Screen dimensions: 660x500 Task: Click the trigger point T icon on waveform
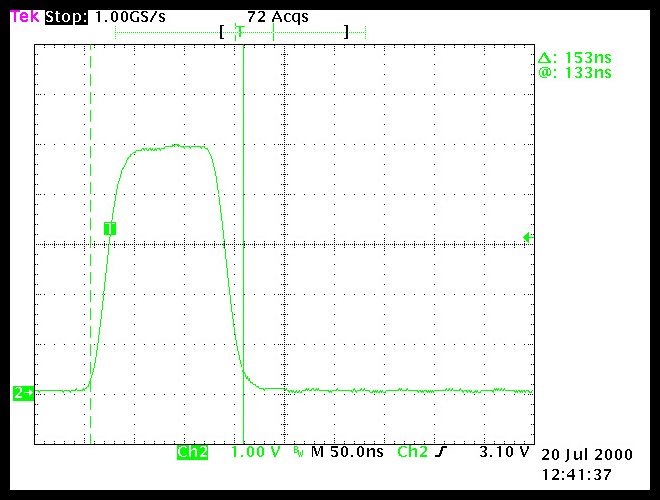[109, 228]
